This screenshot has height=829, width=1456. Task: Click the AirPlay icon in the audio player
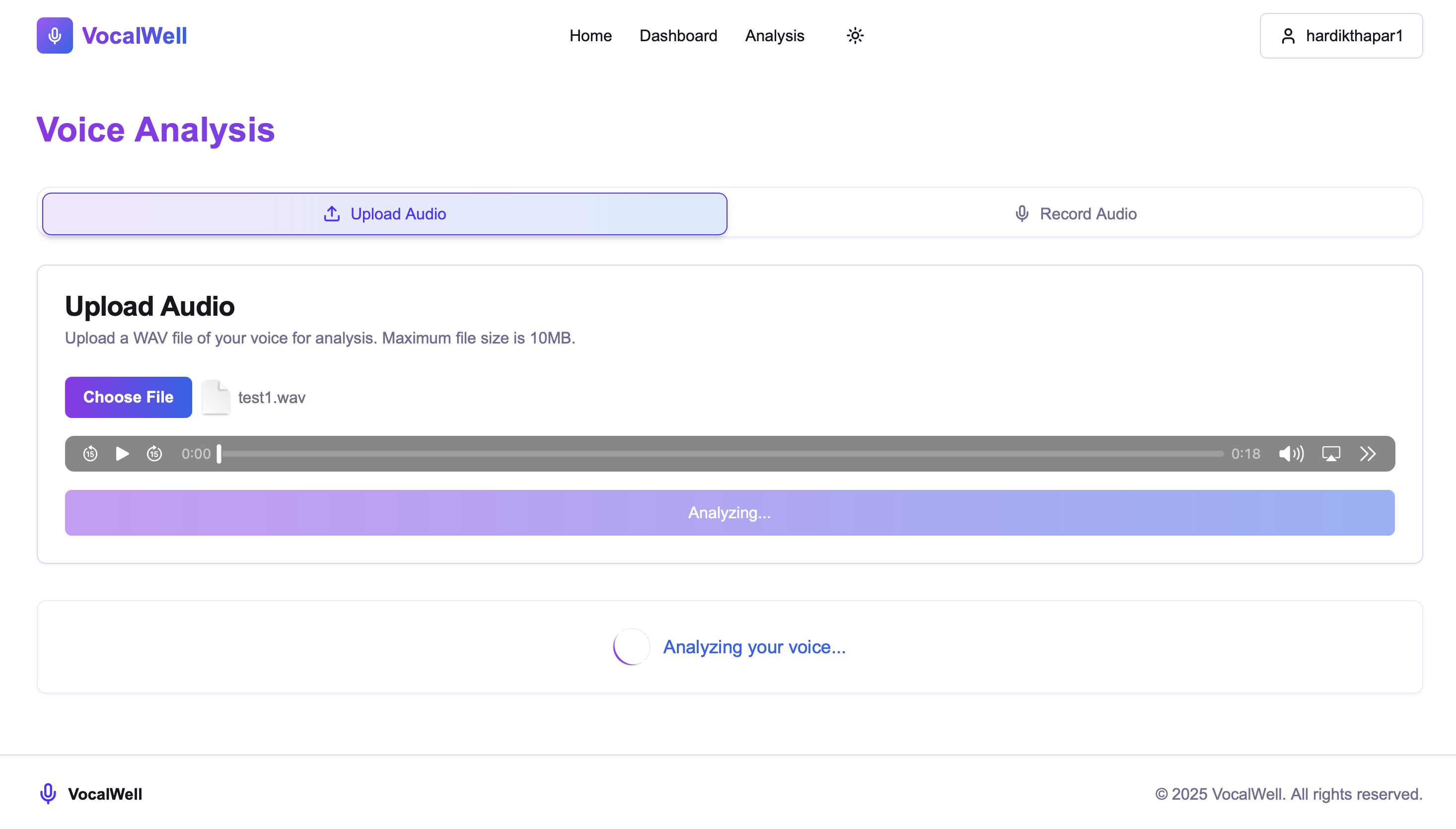1331,454
